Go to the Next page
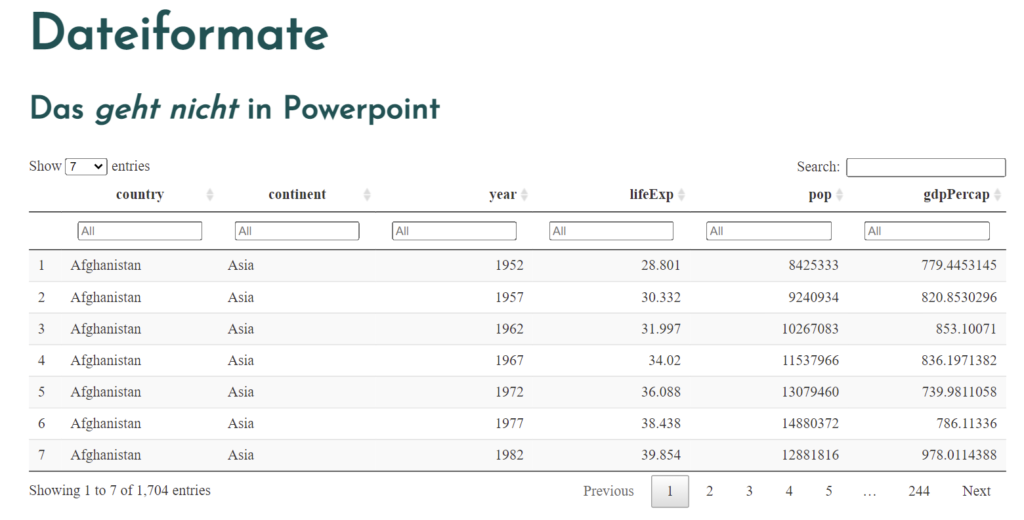 976,491
